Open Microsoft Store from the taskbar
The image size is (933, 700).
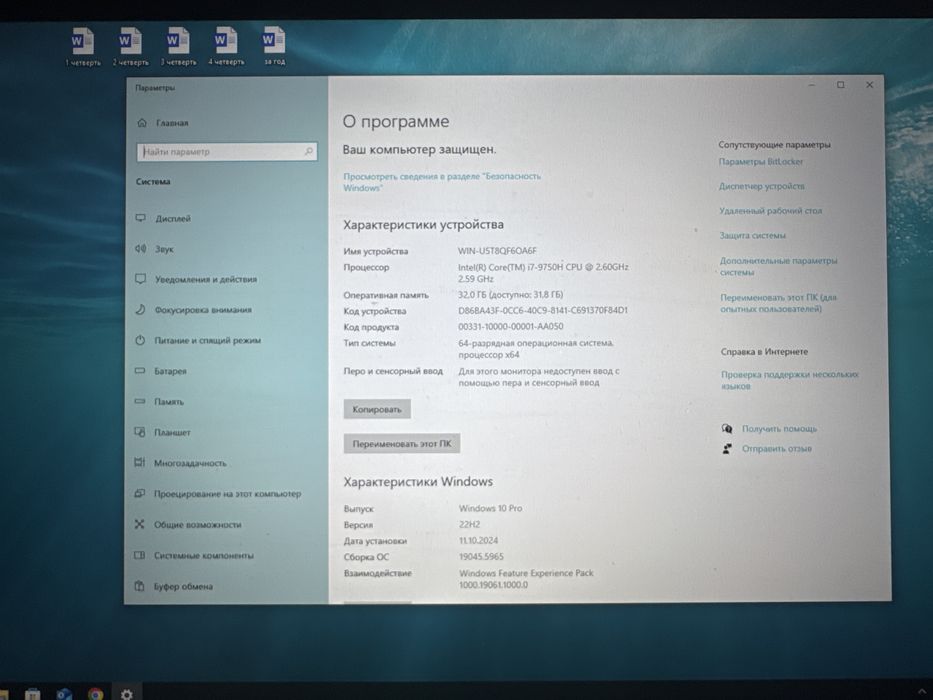(33, 694)
